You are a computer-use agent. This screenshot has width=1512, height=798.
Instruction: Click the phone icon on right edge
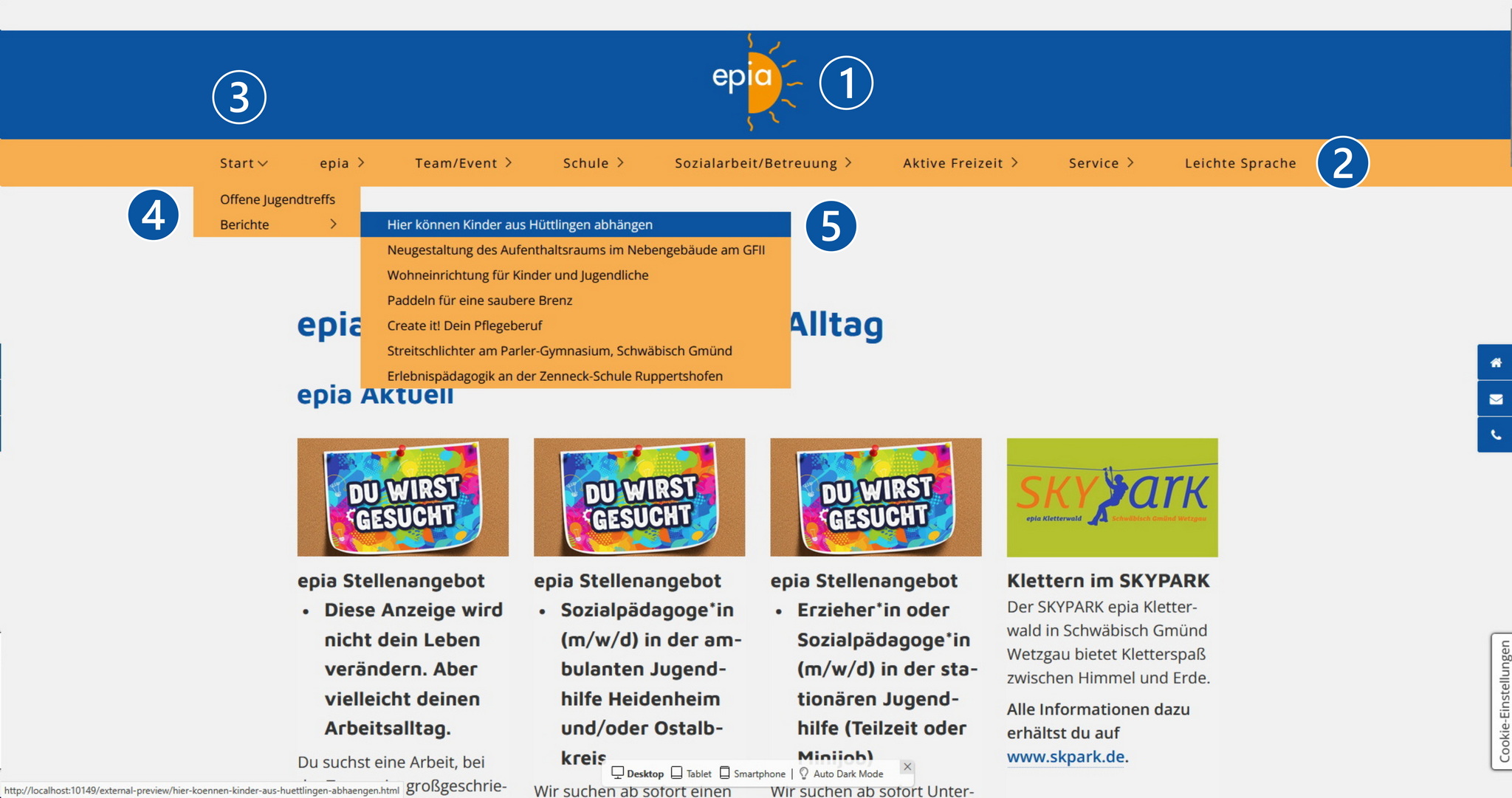[1495, 436]
